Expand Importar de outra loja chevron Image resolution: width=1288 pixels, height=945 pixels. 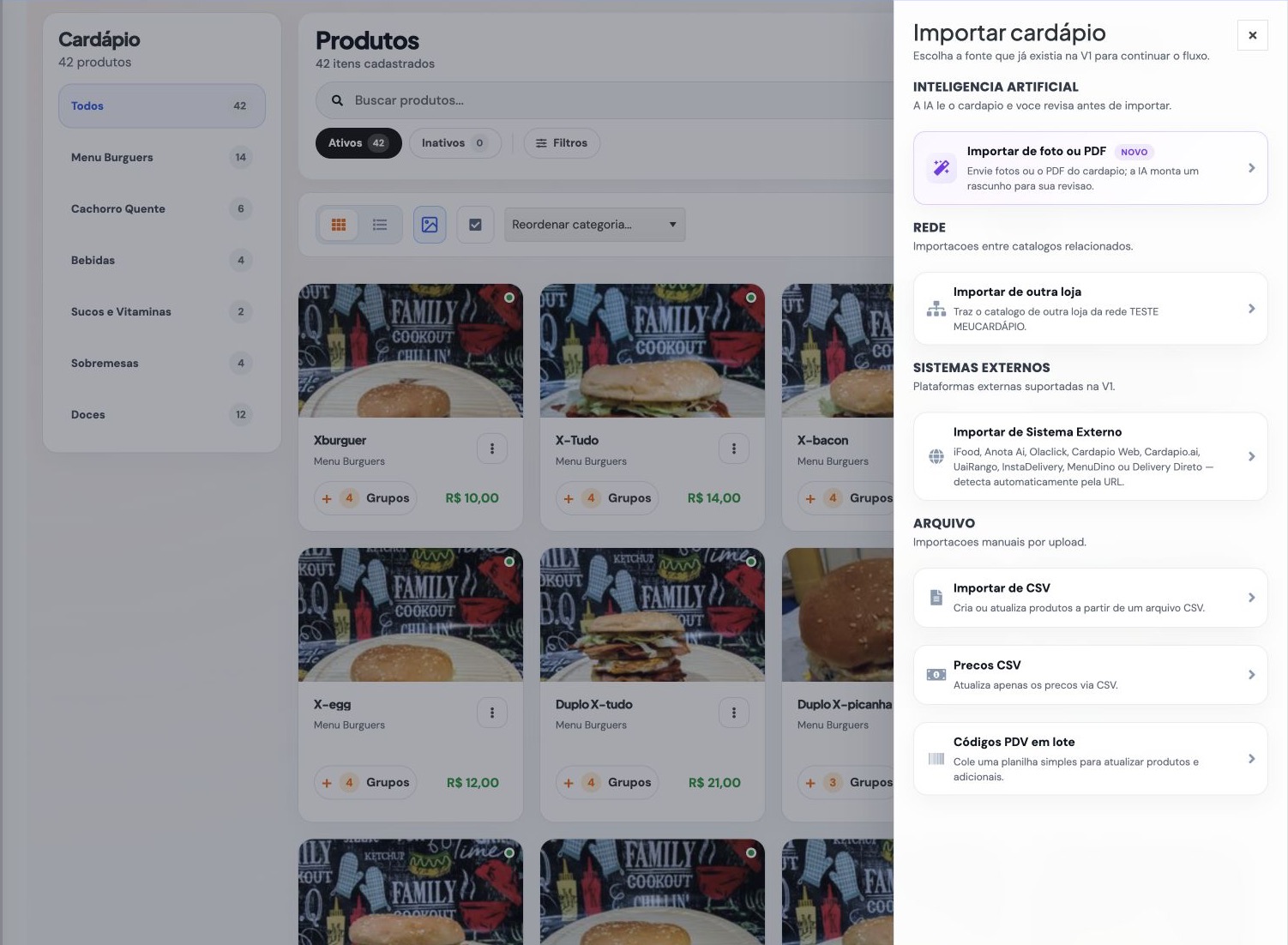click(x=1252, y=309)
